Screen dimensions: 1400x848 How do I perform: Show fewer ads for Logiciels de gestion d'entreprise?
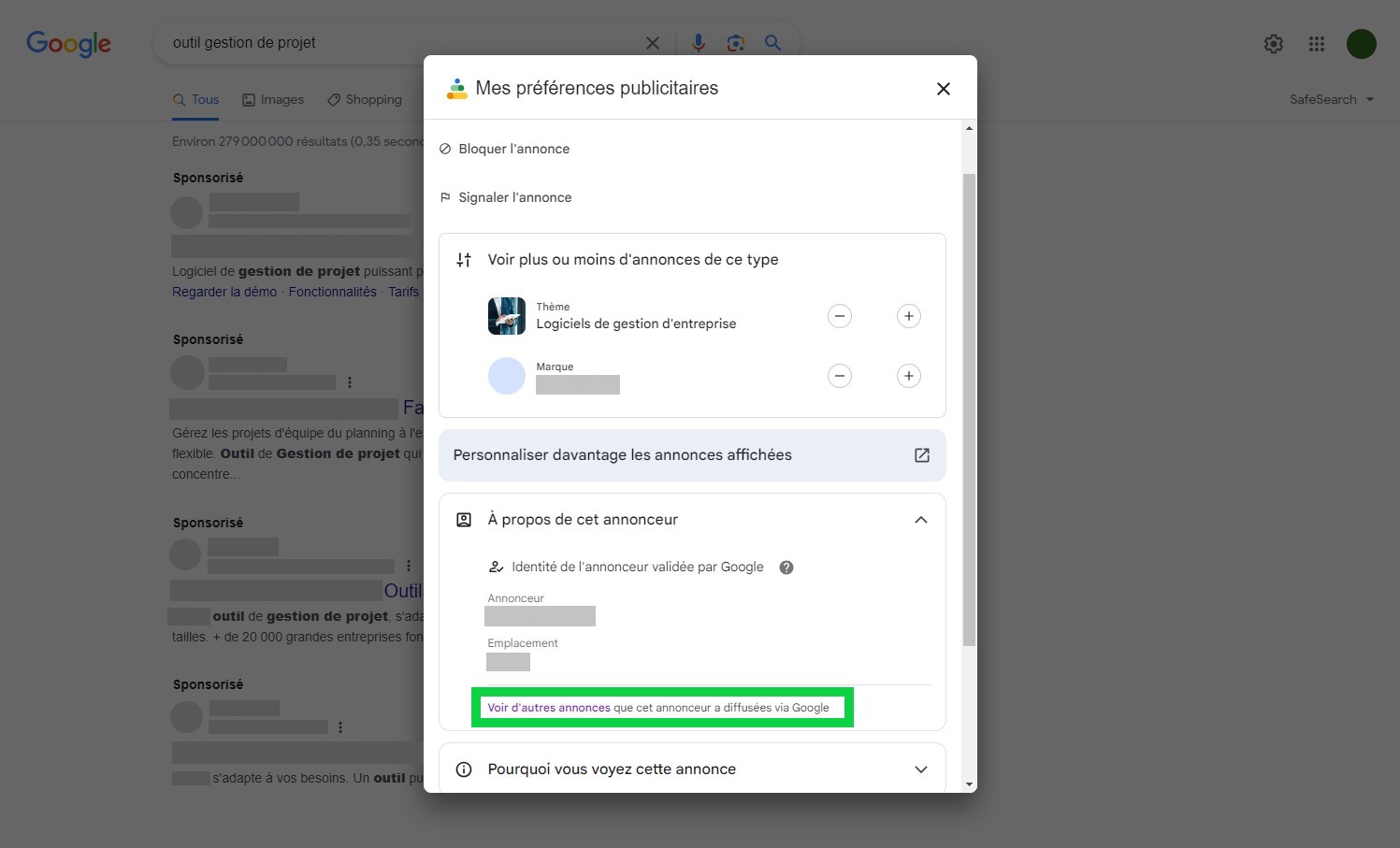840,316
